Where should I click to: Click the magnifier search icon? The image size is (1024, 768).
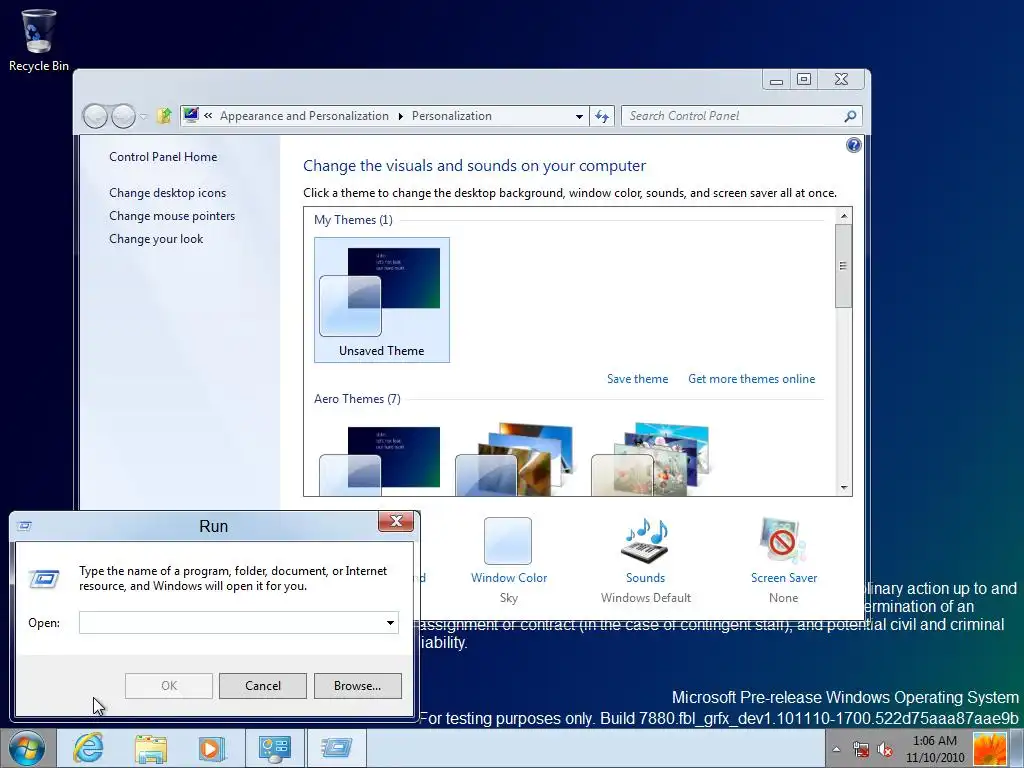[850, 116]
